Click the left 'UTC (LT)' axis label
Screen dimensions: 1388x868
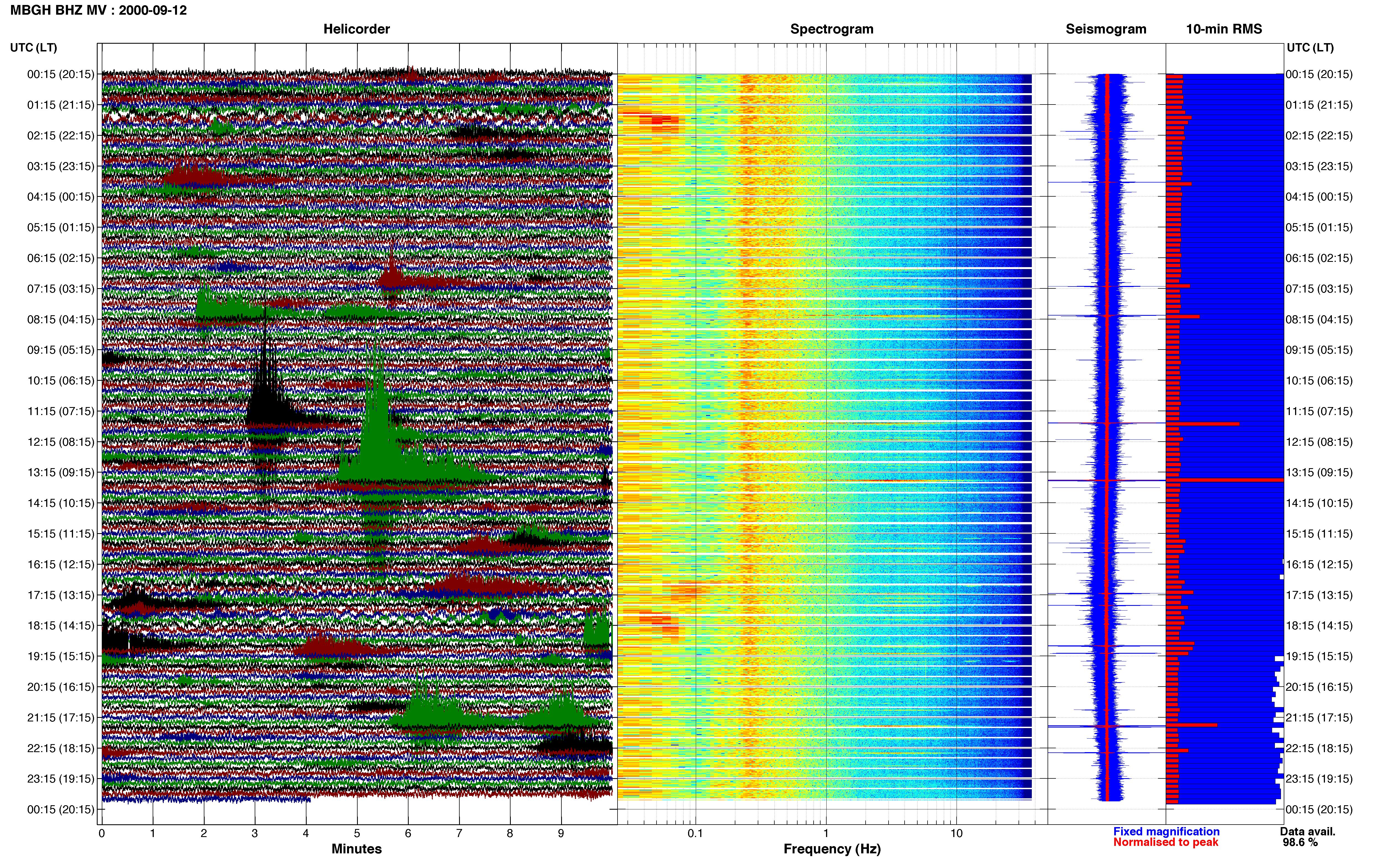click(33, 48)
